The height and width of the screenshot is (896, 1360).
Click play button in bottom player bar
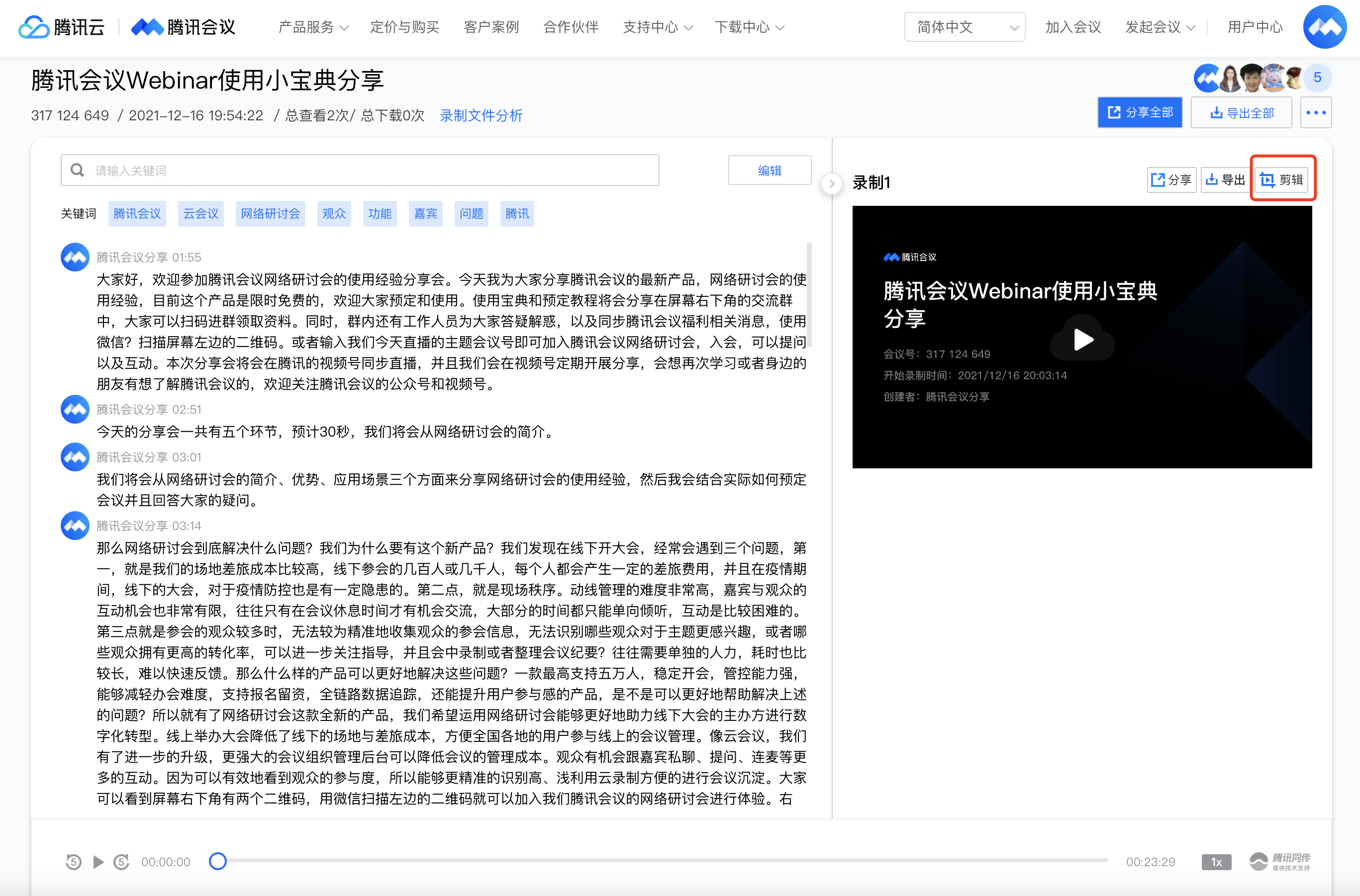pos(98,862)
